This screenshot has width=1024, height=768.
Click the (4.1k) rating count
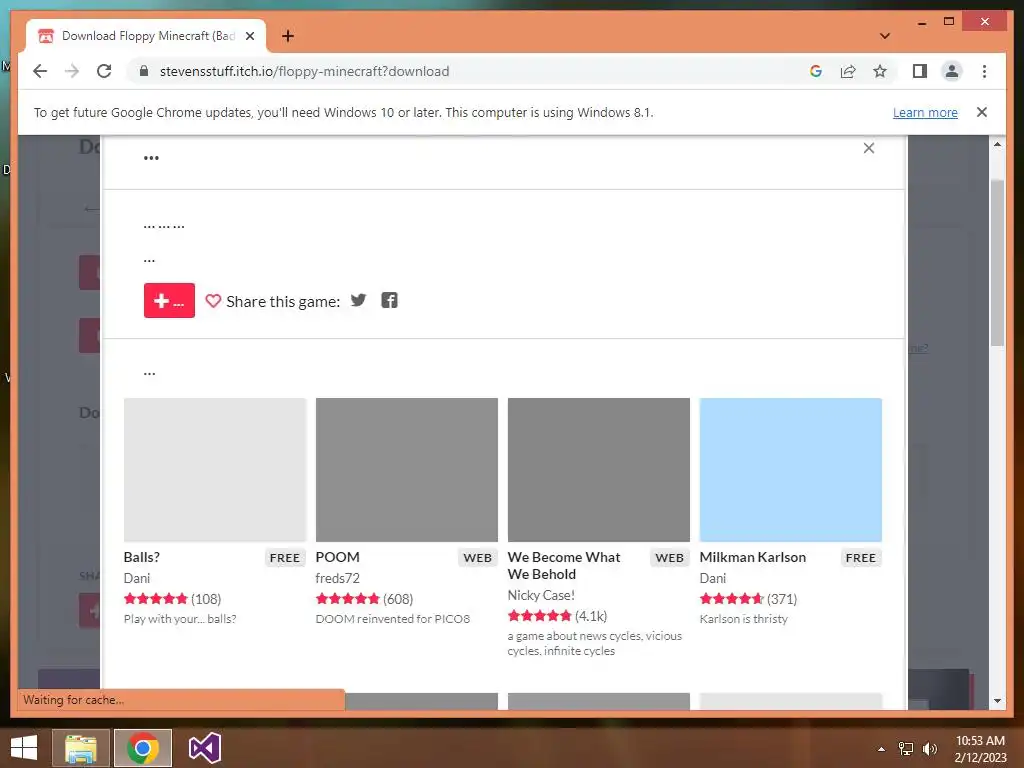point(591,616)
